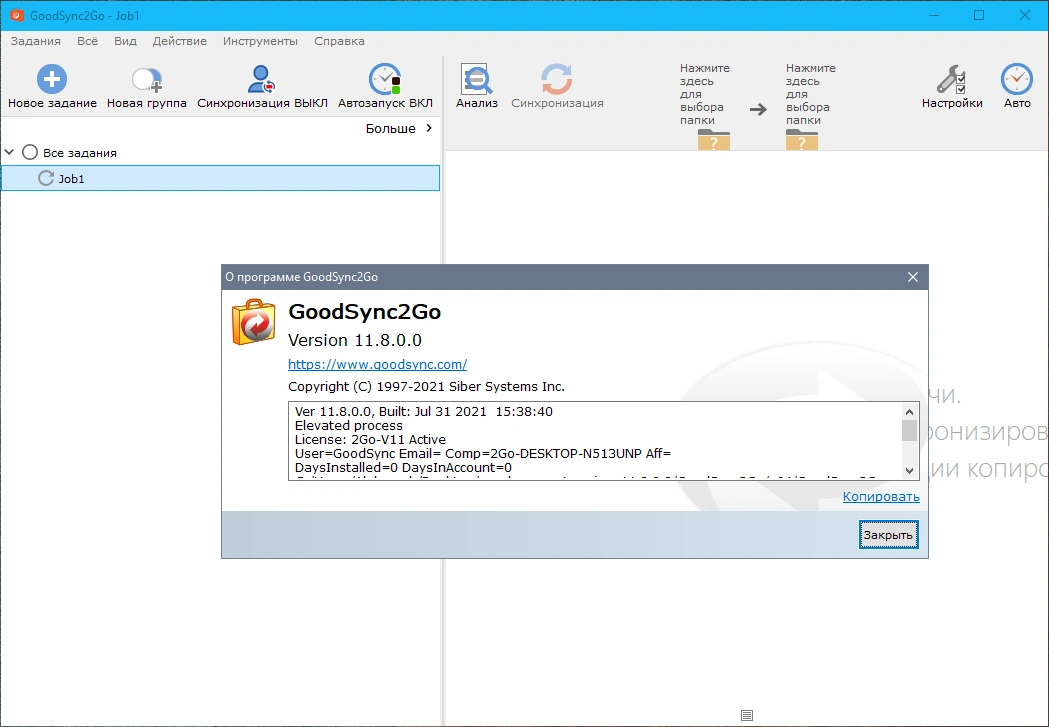Image resolution: width=1049 pixels, height=727 pixels.
Task: Select the Все задания radio circle
Action: tap(29, 152)
